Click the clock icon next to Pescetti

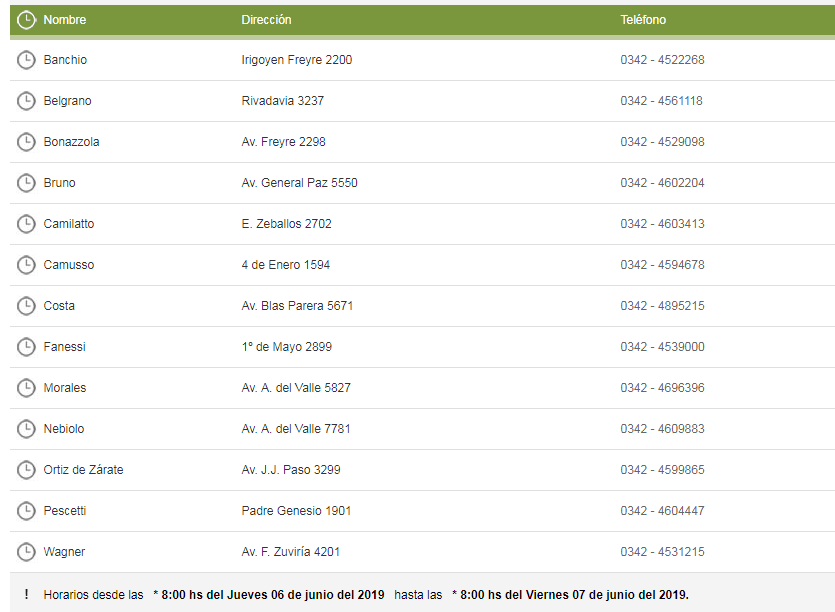(26, 511)
